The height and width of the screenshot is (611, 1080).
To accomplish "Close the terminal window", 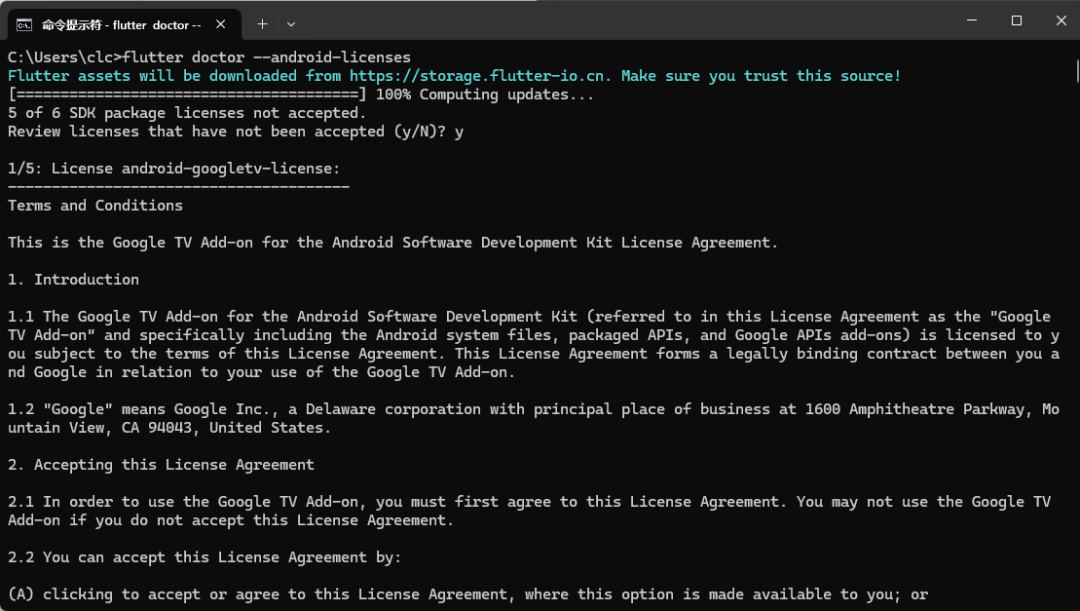I will 1061,20.
